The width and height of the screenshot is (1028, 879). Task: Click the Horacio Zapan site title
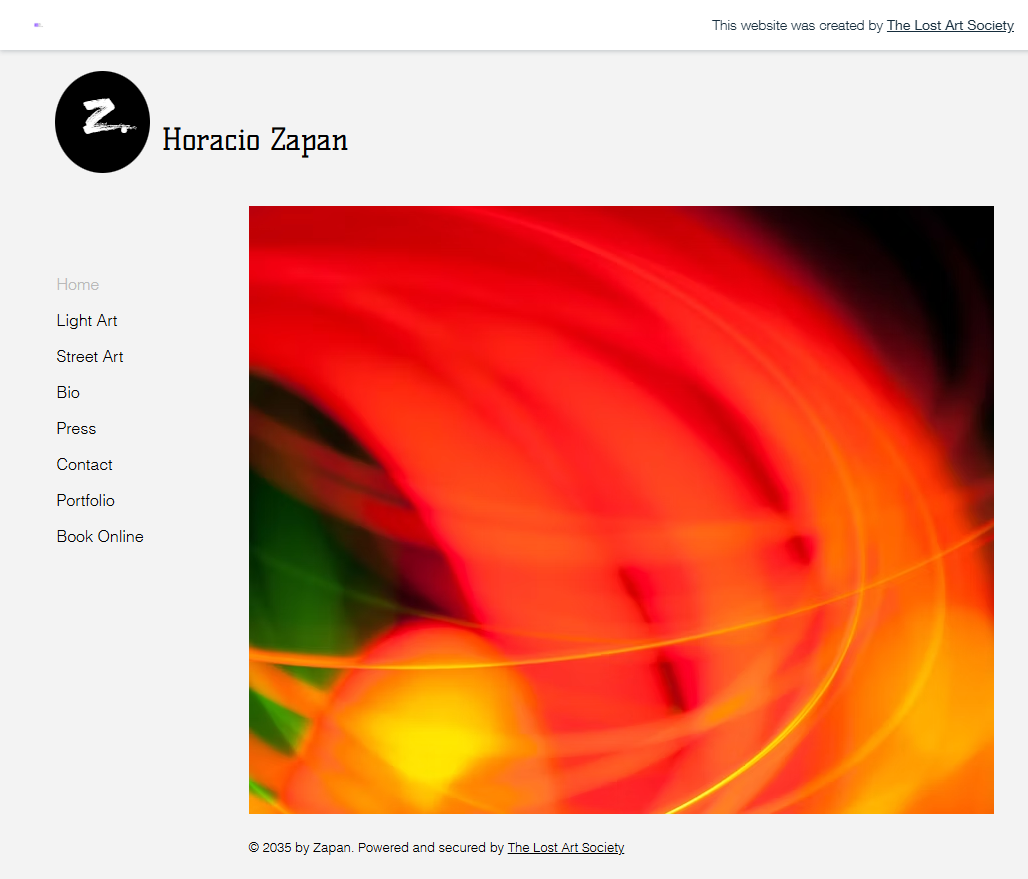255,140
